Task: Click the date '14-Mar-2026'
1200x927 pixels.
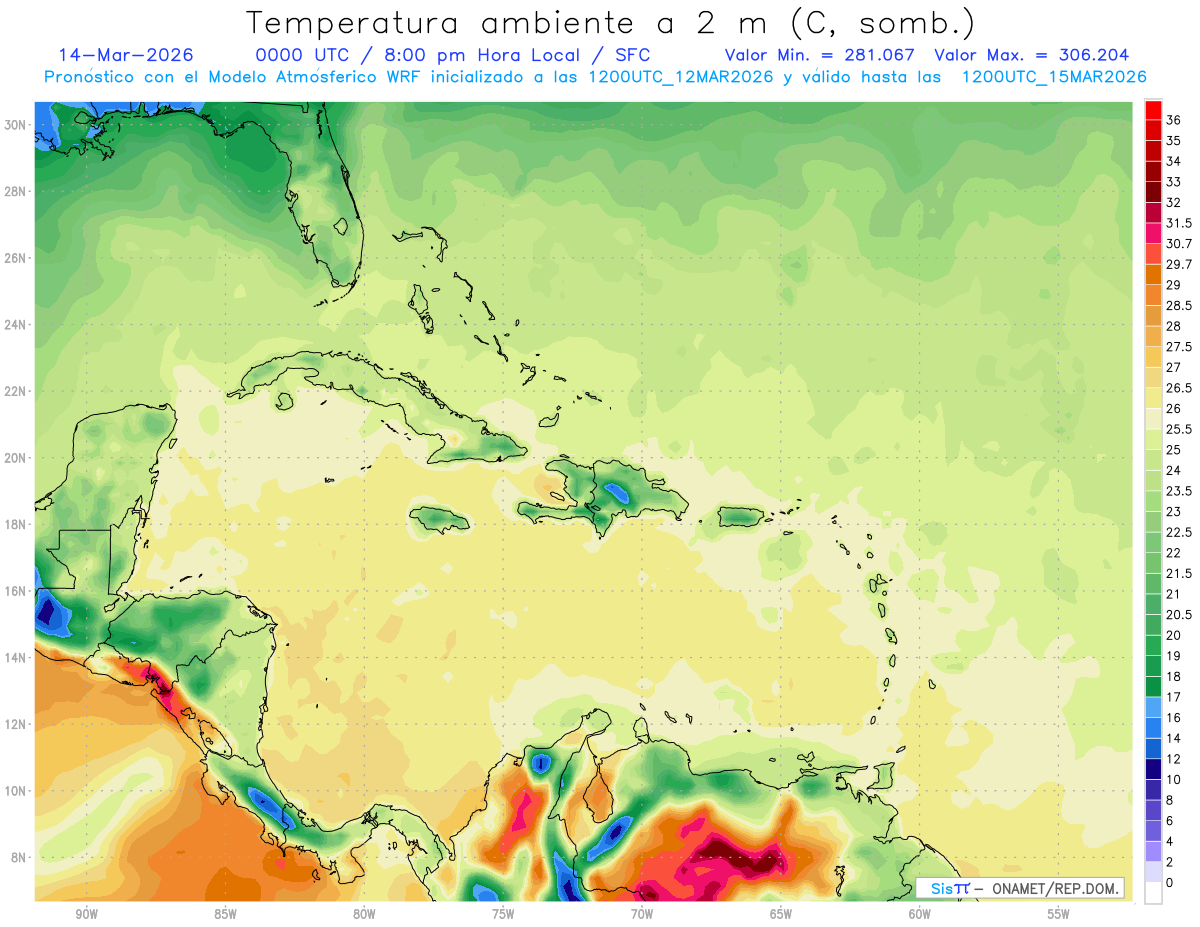Action: (x=126, y=55)
